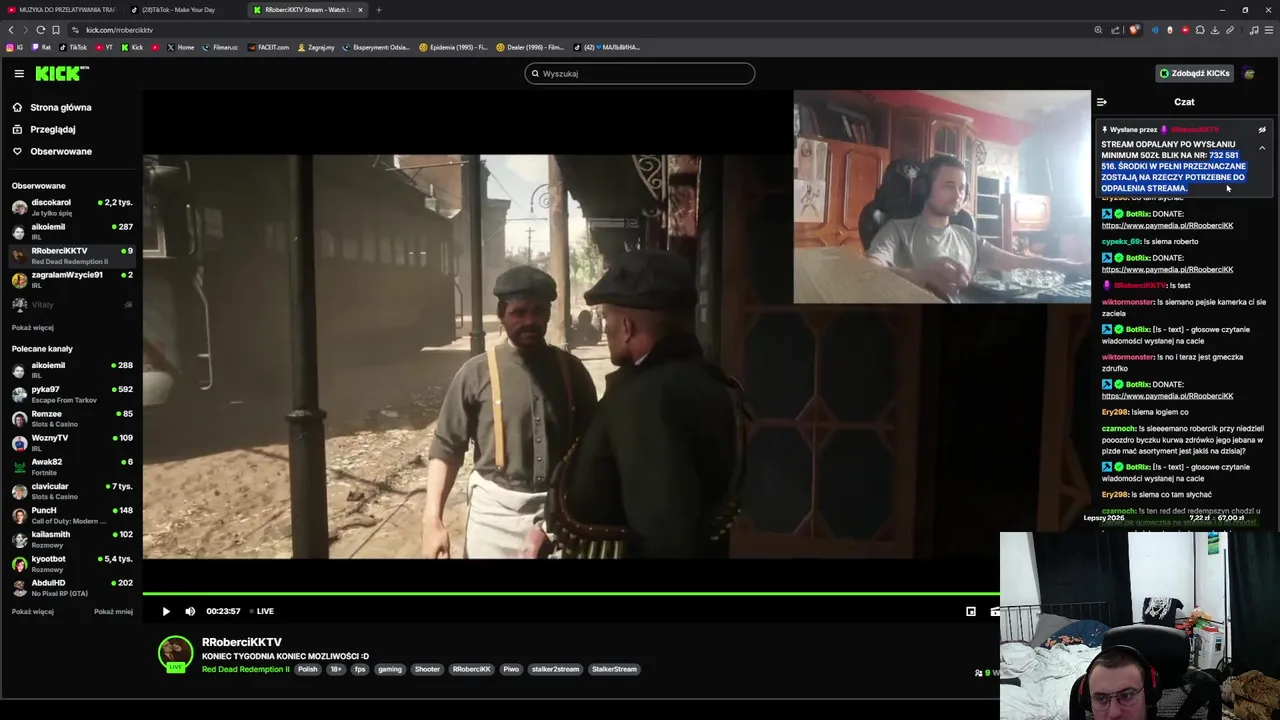Close the RRoberciKKTV Stream tab
Image resolution: width=1280 pixels, height=720 pixels.
[x=360, y=10]
